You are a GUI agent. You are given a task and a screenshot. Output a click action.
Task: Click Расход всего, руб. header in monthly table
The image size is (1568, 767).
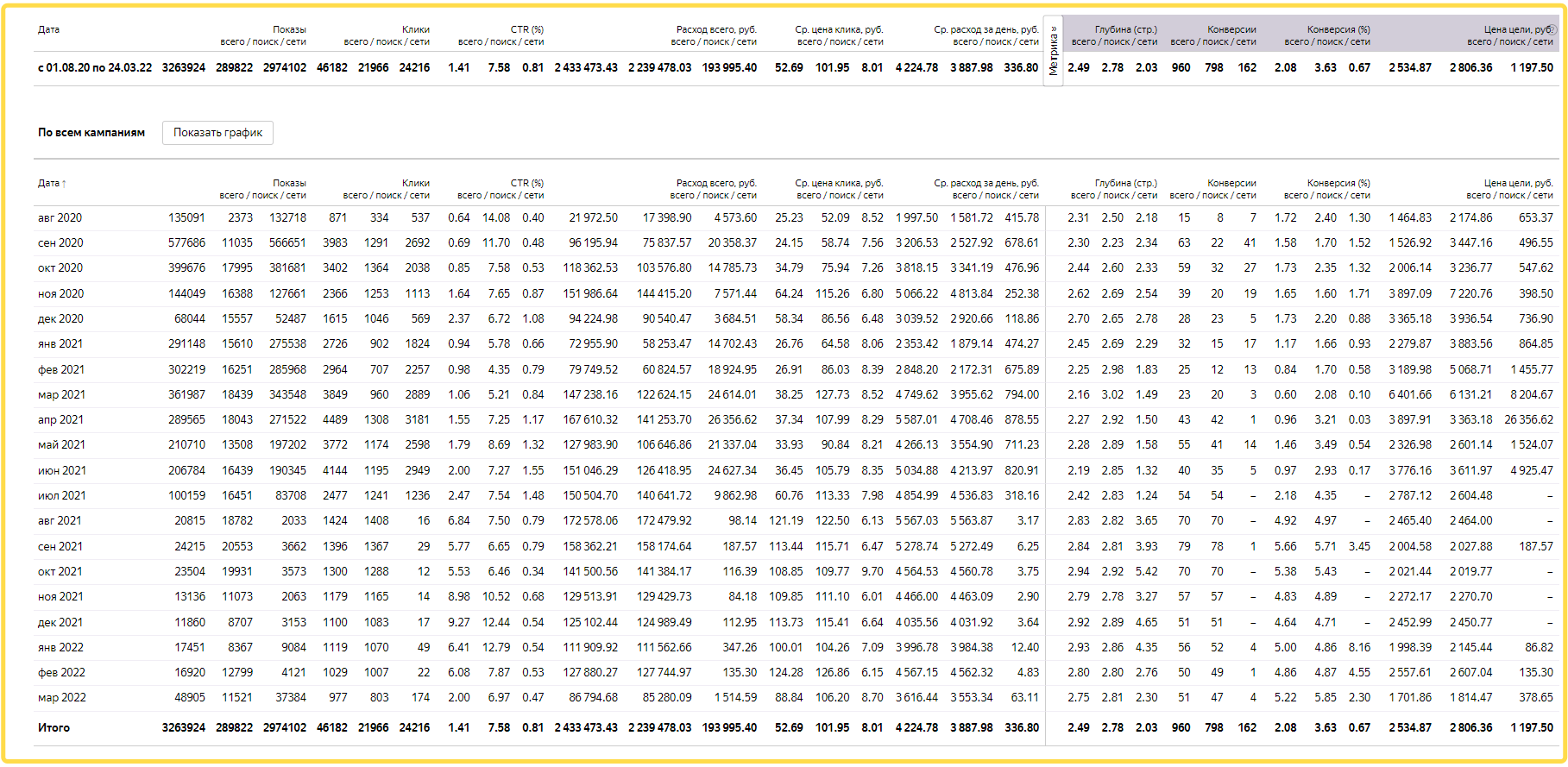point(715,183)
